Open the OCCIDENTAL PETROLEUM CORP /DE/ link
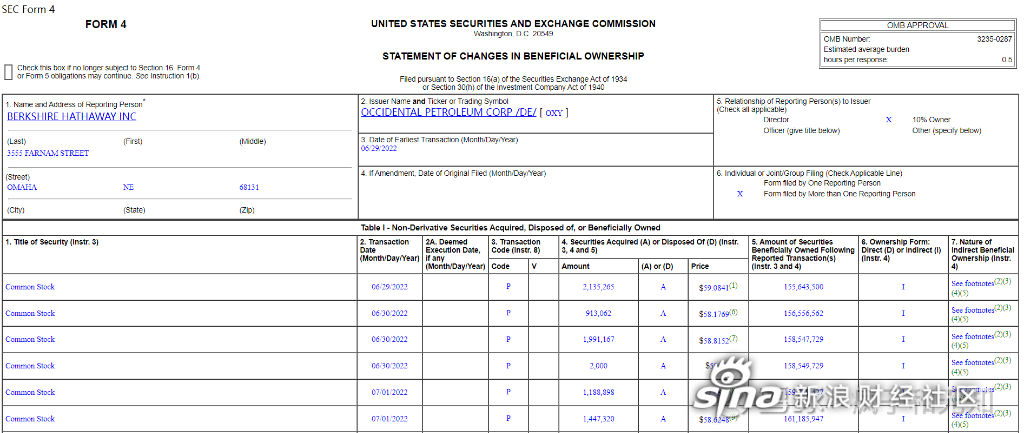 click(x=449, y=112)
